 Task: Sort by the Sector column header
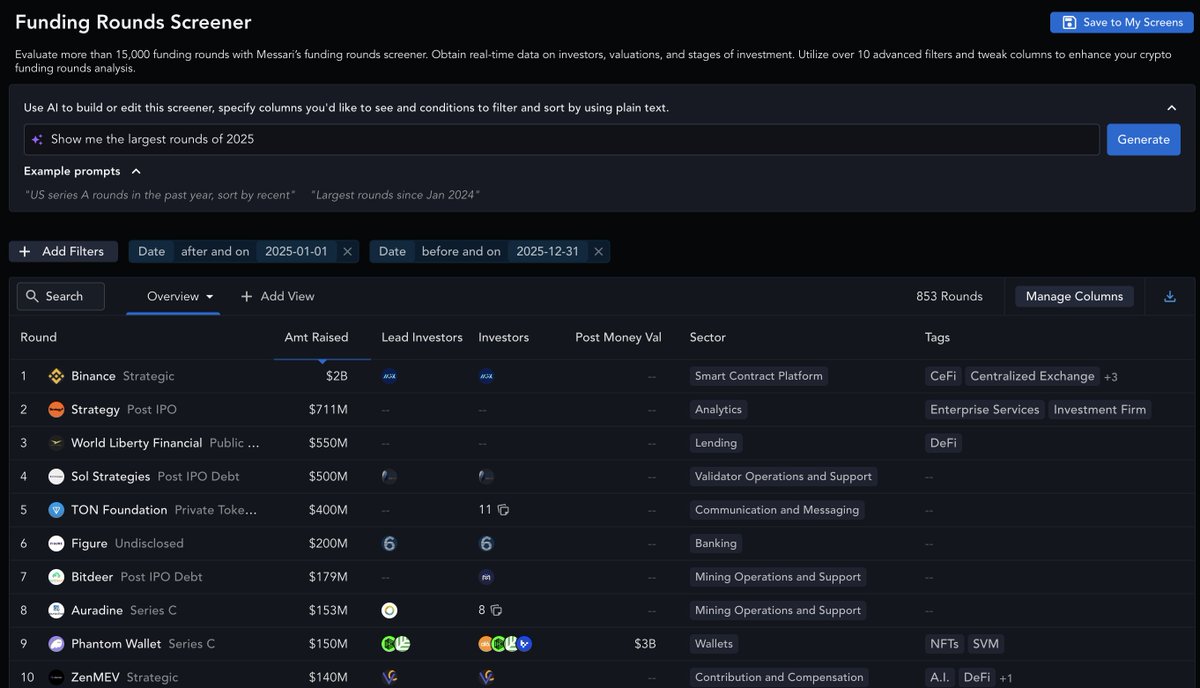point(708,338)
